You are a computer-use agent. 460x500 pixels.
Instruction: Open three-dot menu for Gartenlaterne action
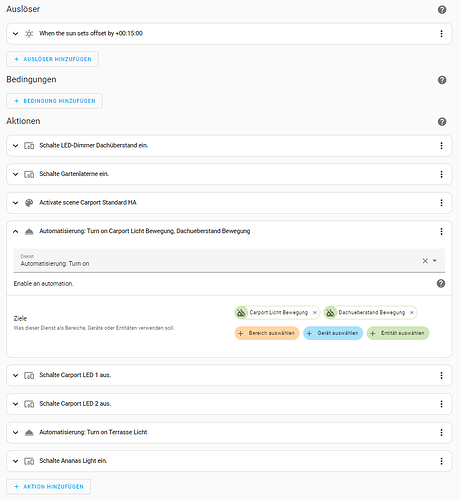441,174
